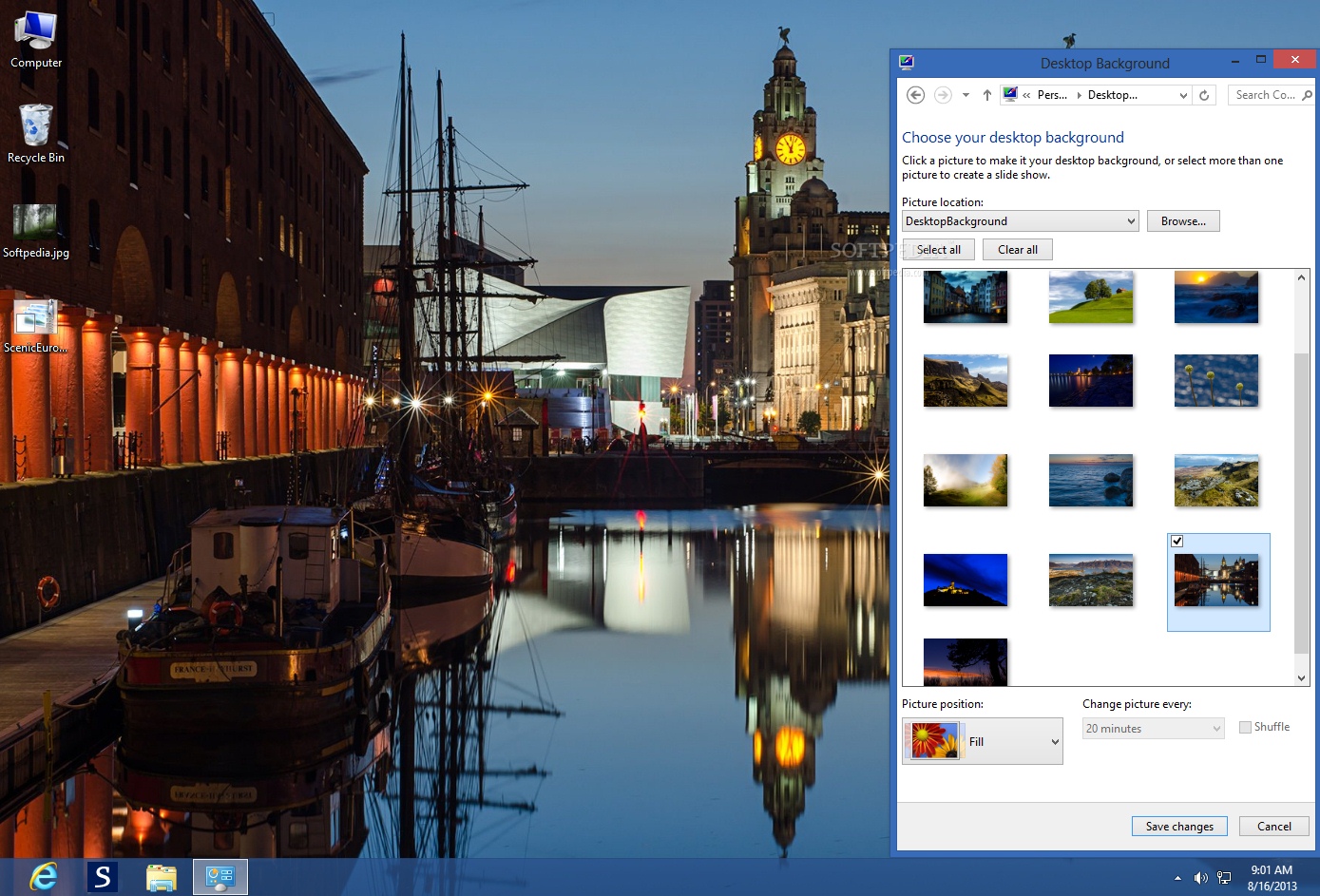Click the forward navigation arrow
The width and height of the screenshot is (1320, 896).
pos(943,95)
